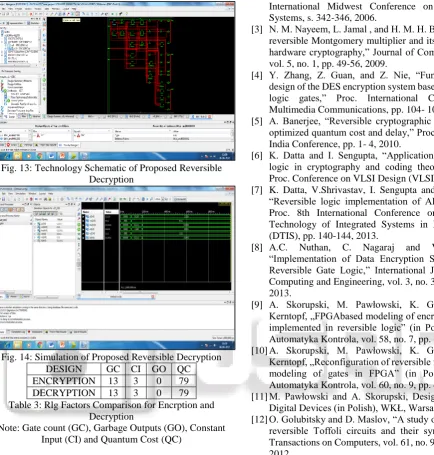Viewport: 434px width, 455px height.
Task: Click the QC value 79 in ENCRYPTION row
Action: (x=184, y=381)
